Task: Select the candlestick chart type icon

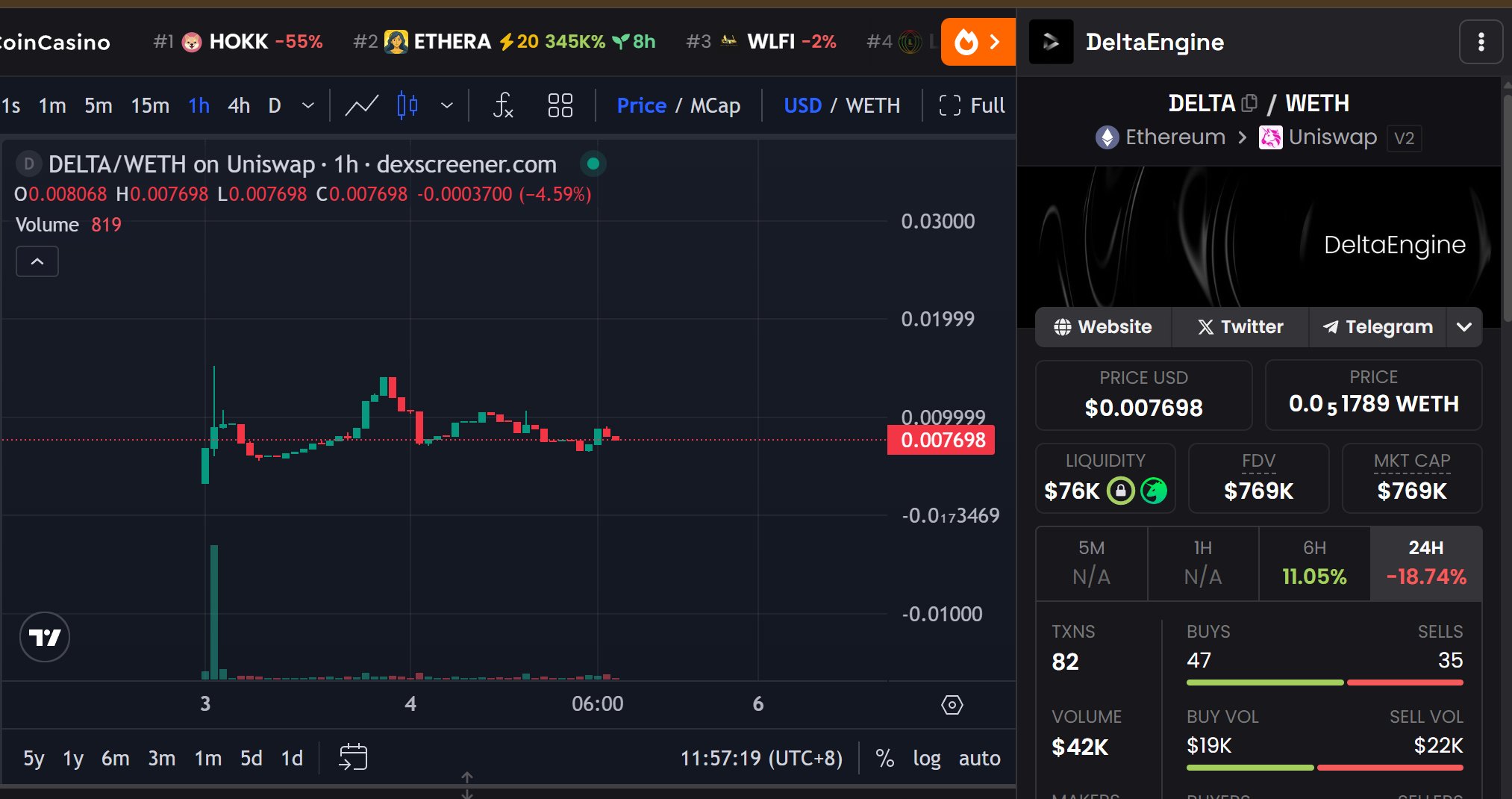Action: click(x=407, y=105)
